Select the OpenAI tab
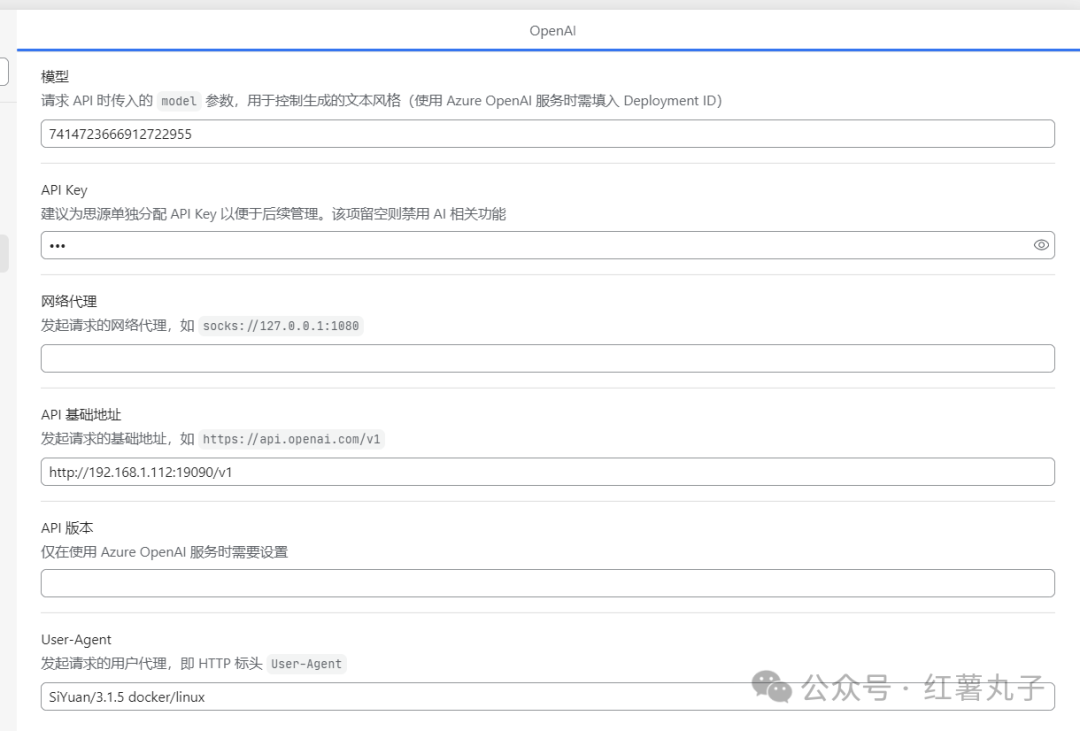Screen dimensions: 1080x731 click(x=552, y=30)
